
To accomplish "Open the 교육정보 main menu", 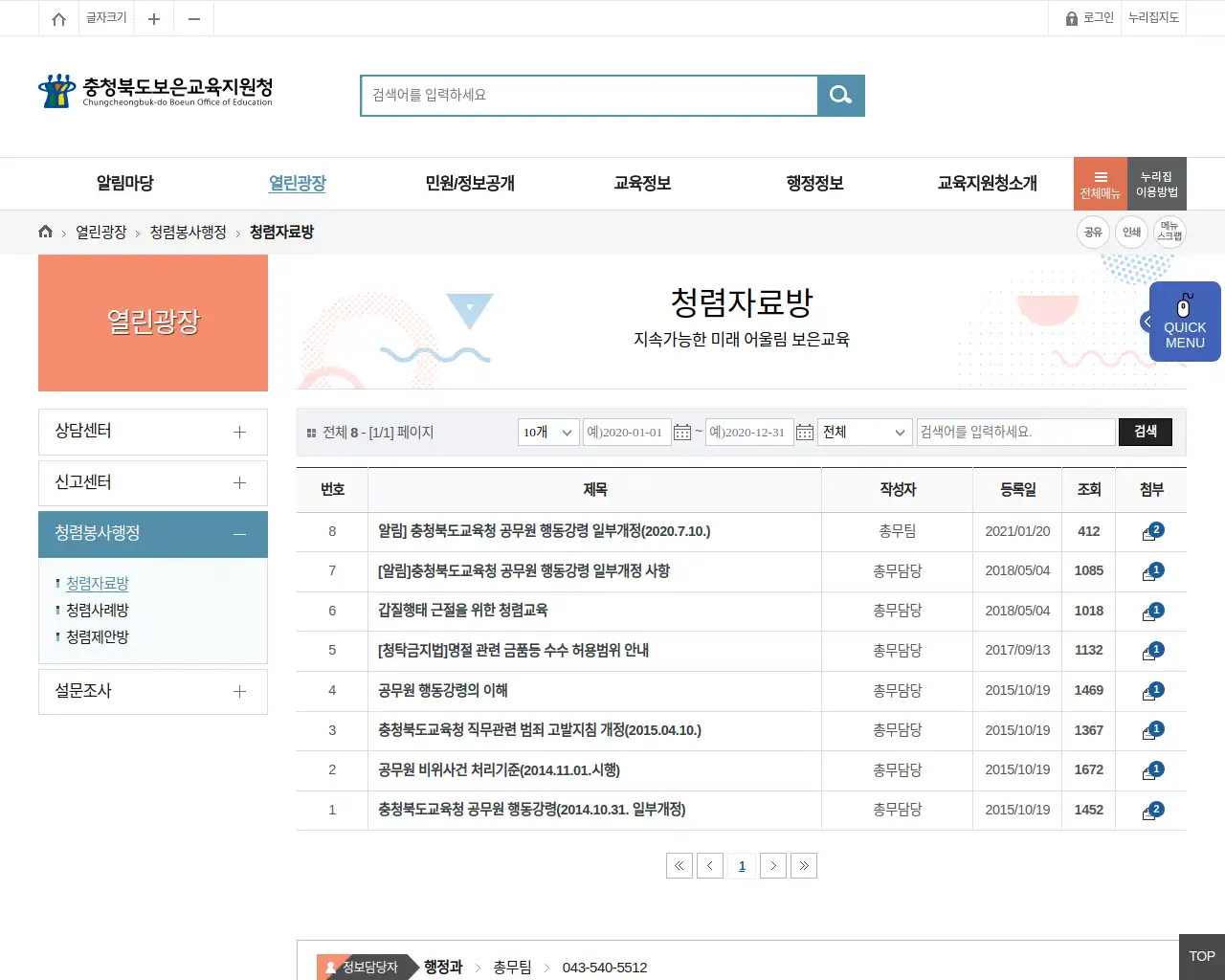I will click(642, 183).
